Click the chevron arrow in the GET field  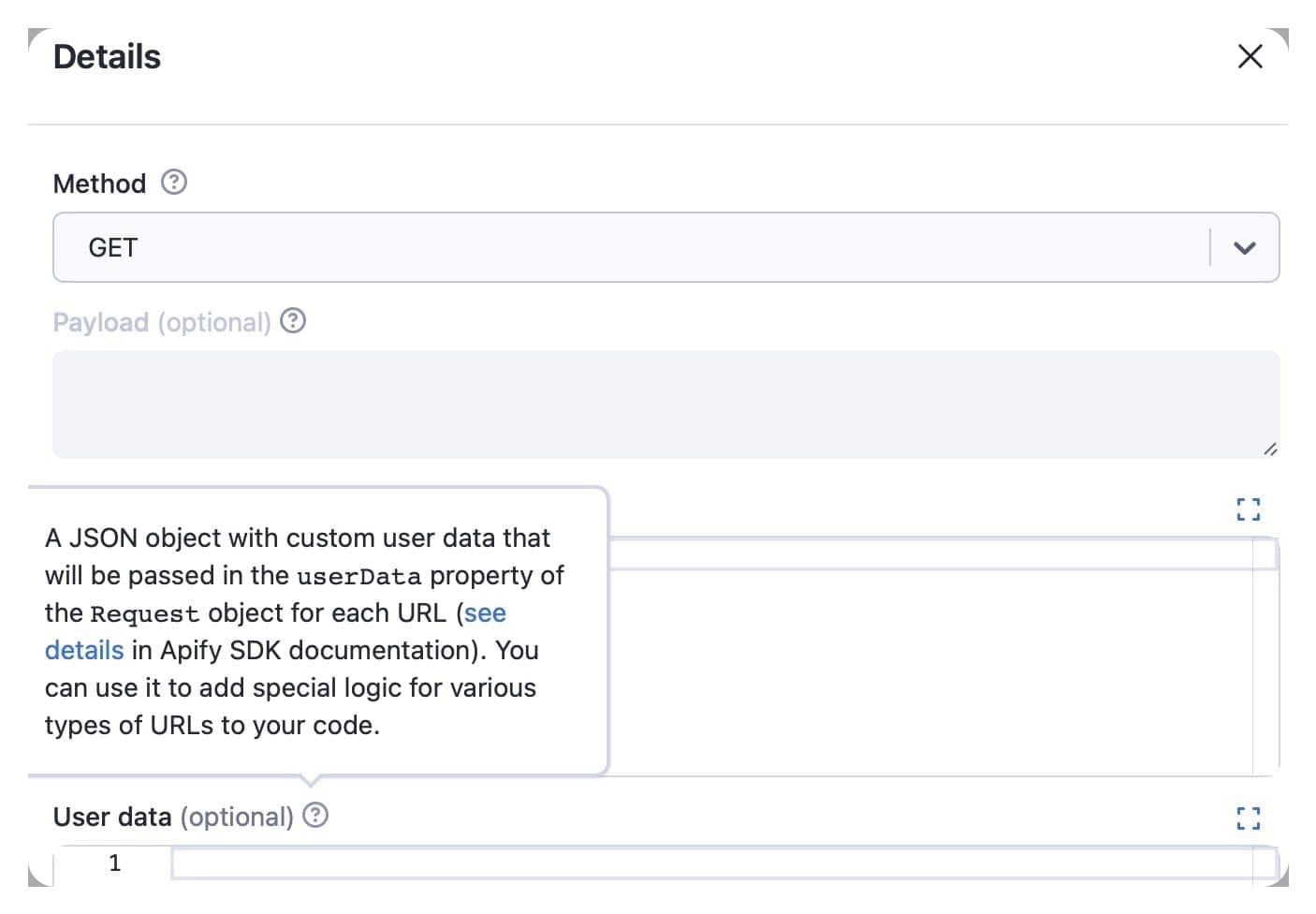pyautogui.click(x=1245, y=247)
